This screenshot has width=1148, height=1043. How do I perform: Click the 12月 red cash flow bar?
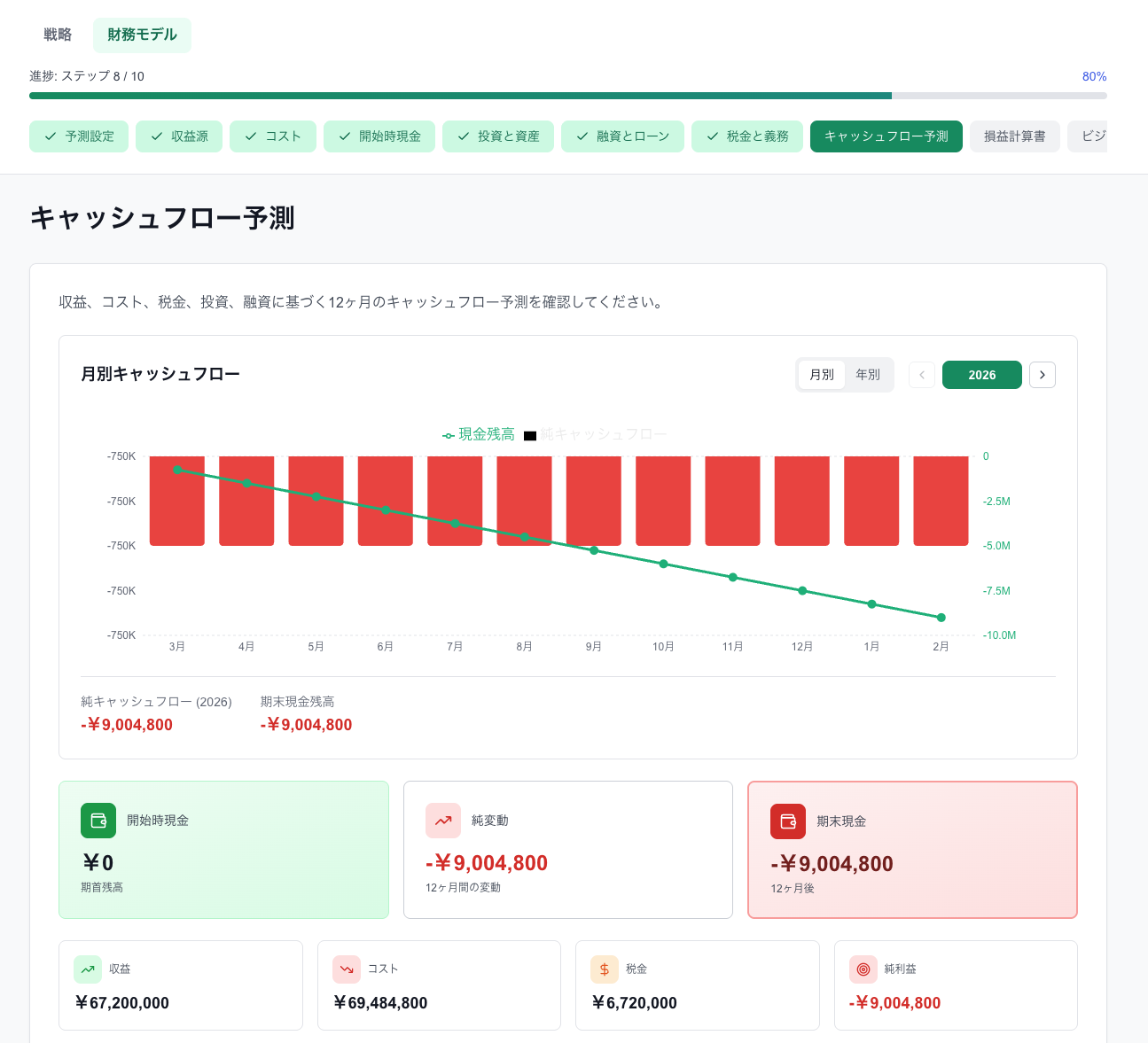(802, 501)
